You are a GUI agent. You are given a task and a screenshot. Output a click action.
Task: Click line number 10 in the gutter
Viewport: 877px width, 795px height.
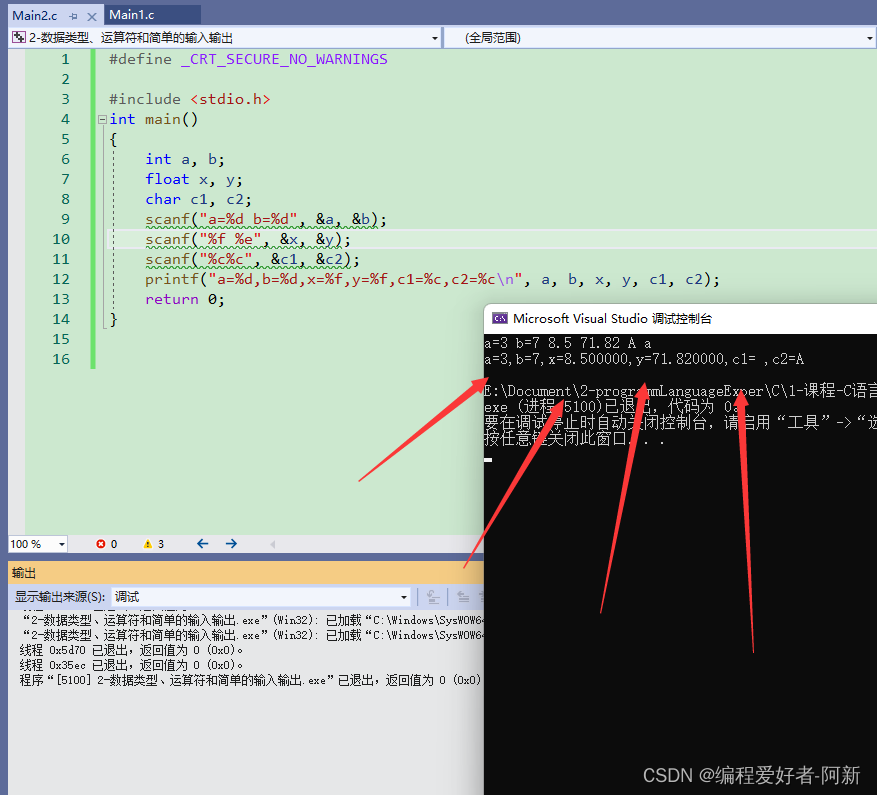coord(61,239)
